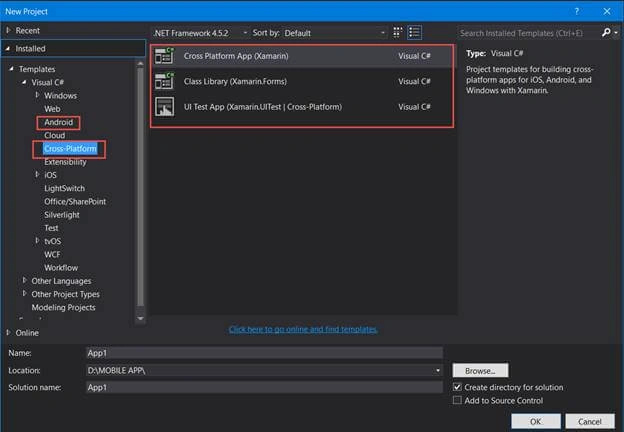The height and width of the screenshot is (432, 624).
Task: Select the Workflow template category
Action: [61, 267]
